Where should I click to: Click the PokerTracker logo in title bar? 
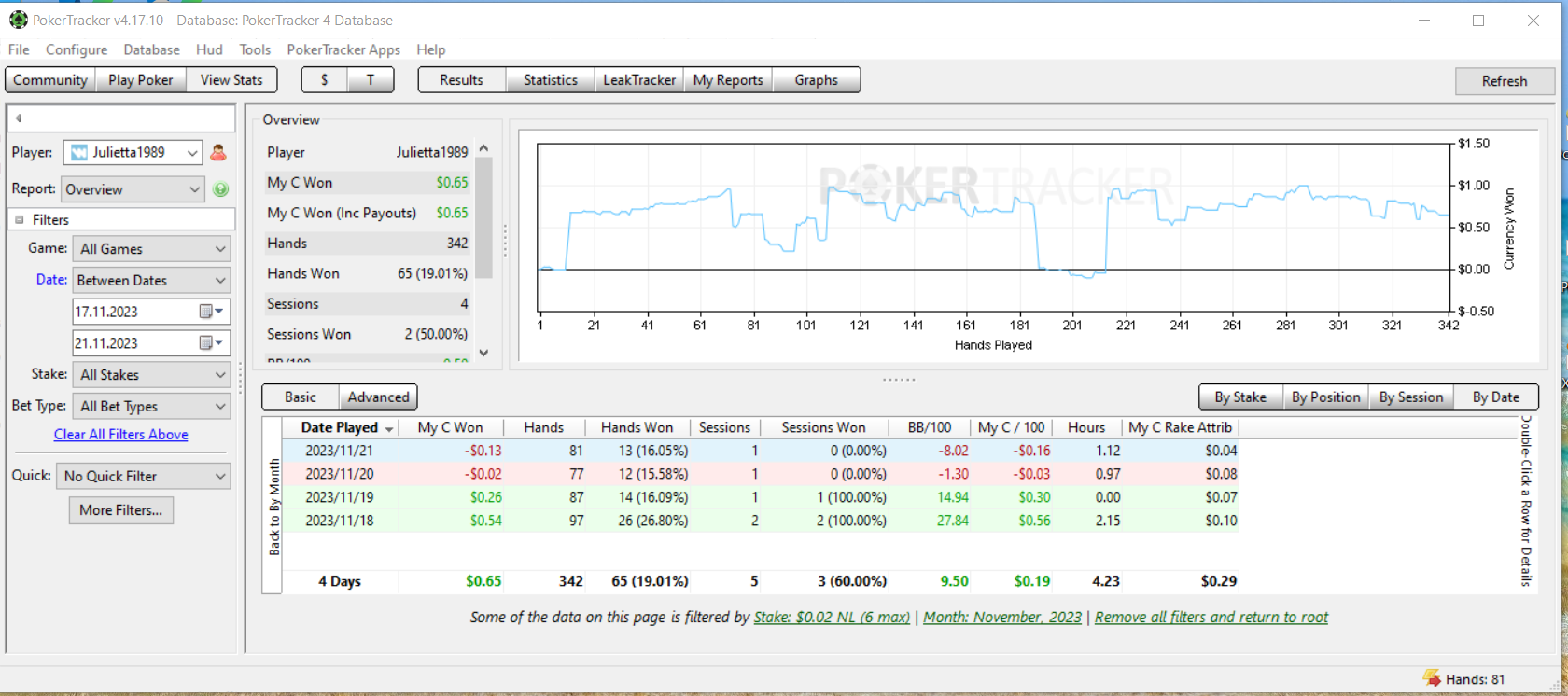point(19,20)
